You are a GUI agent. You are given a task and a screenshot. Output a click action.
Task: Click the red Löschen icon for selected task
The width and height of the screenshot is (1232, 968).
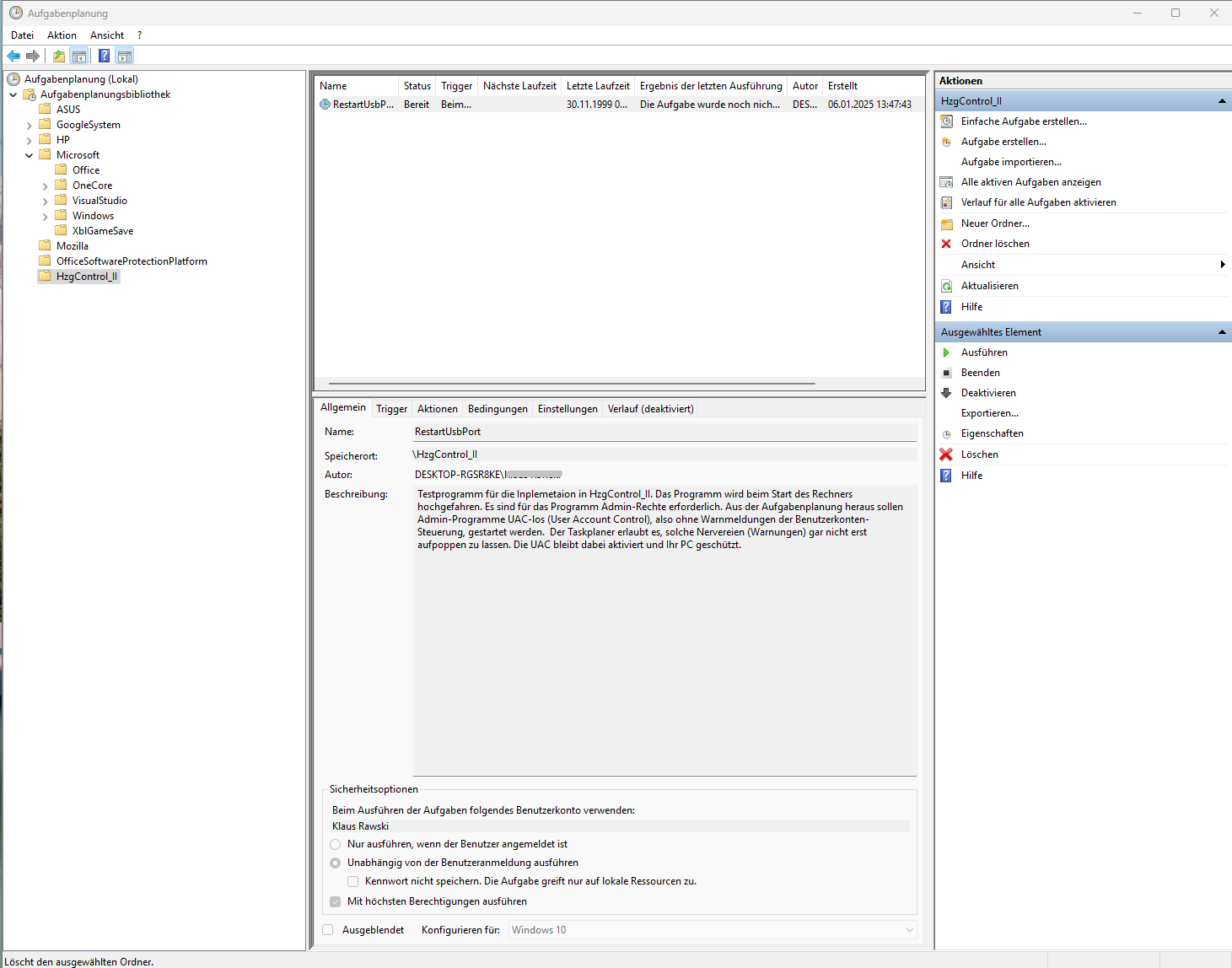click(946, 454)
